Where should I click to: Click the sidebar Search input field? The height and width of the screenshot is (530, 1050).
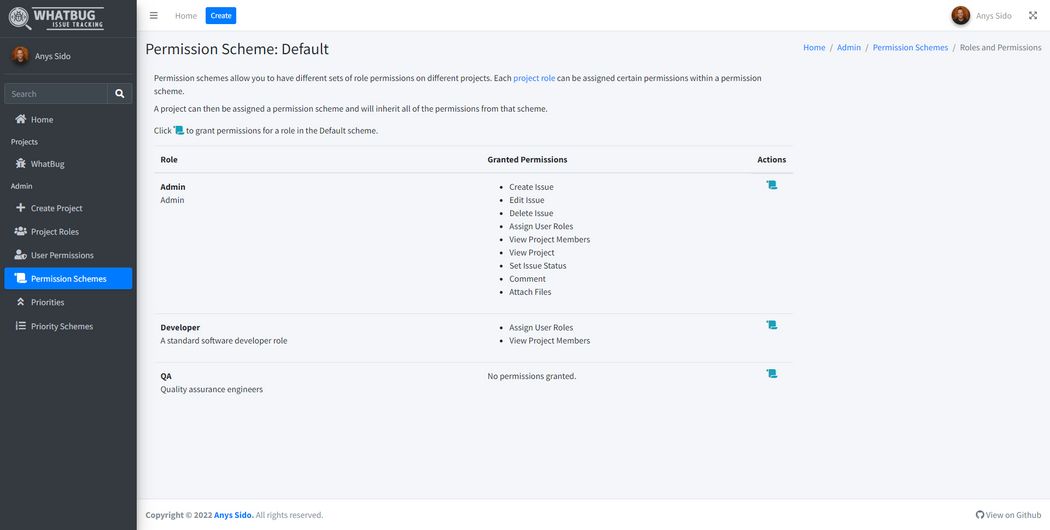tap(56, 94)
